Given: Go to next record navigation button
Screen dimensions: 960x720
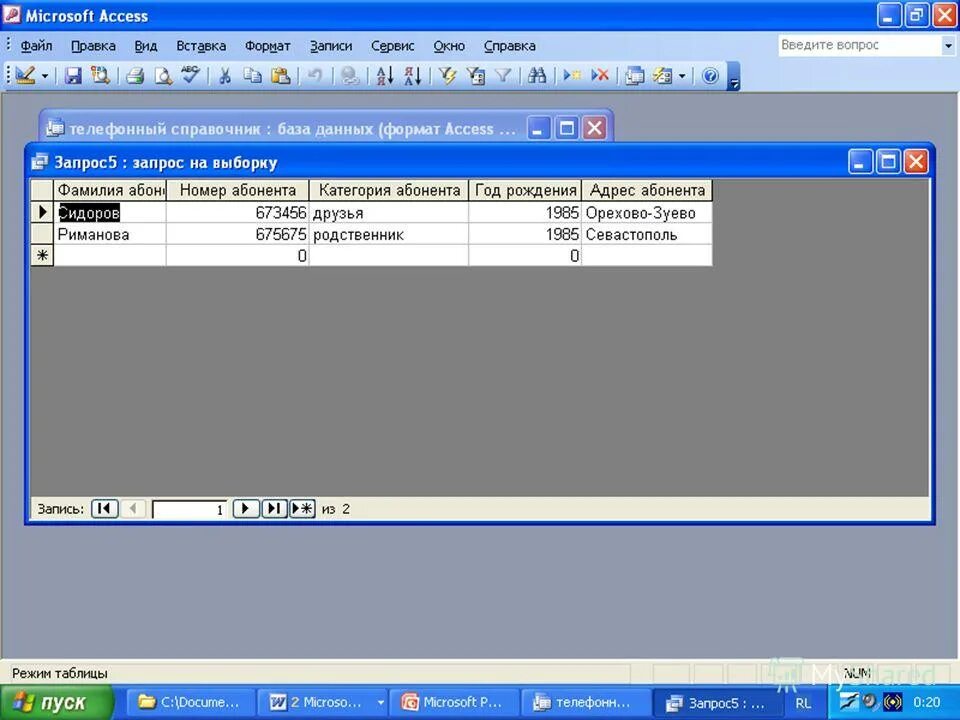Looking at the screenshot, I should [x=246, y=508].
